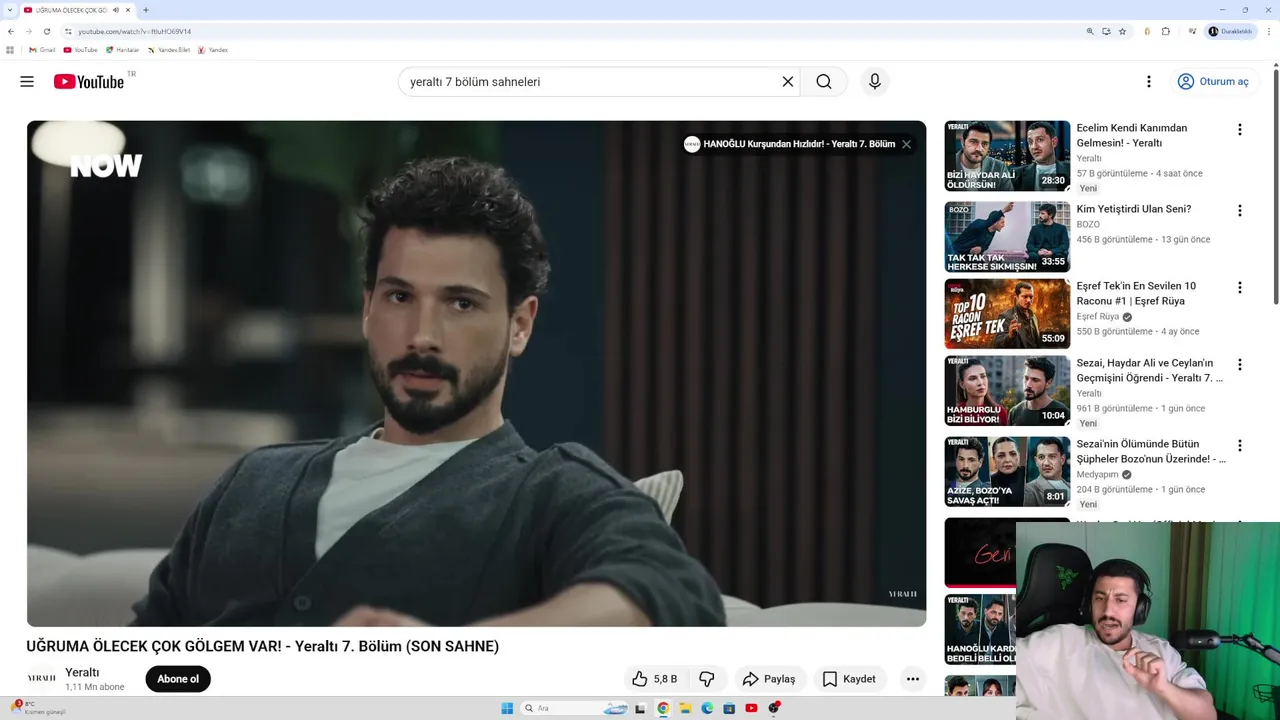1280x720 pixels.
Task: Bookmark page with star icon
Action: click(x=1122, y=31)
